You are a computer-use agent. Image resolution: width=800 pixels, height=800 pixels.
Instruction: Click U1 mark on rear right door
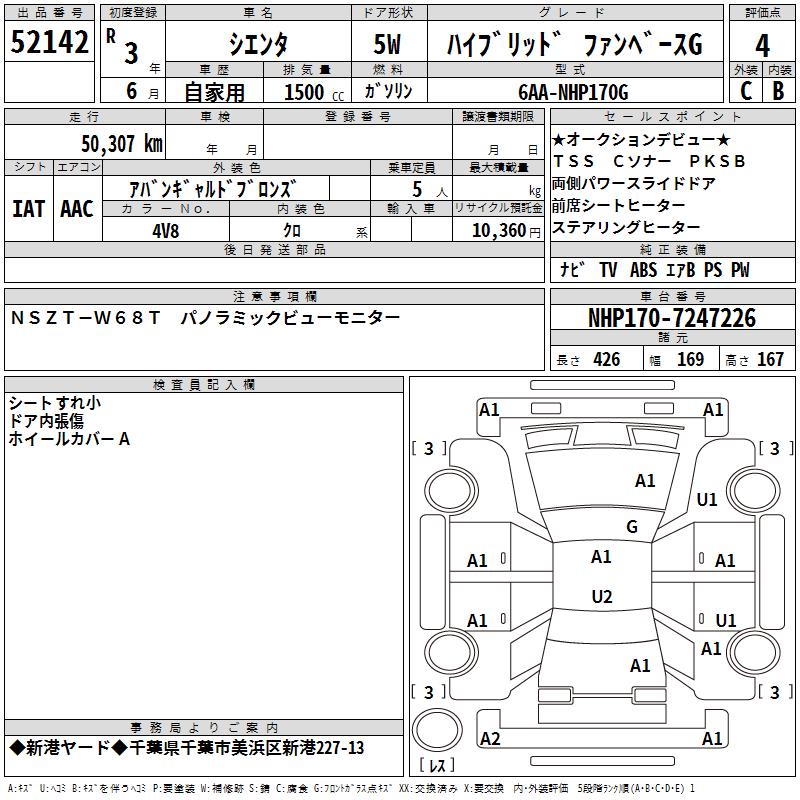(x=726, y=620)
